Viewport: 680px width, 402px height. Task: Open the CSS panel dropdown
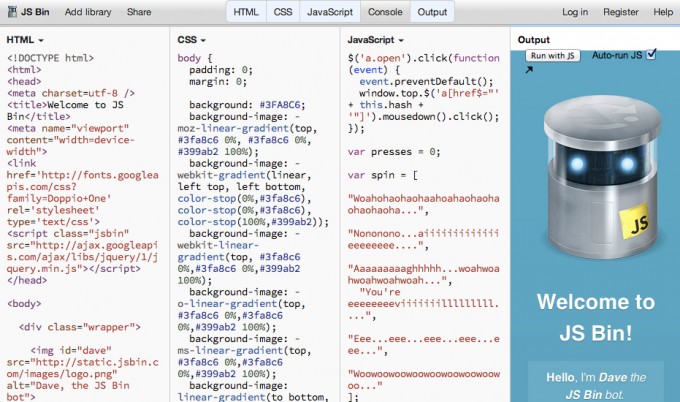[191, 40]
